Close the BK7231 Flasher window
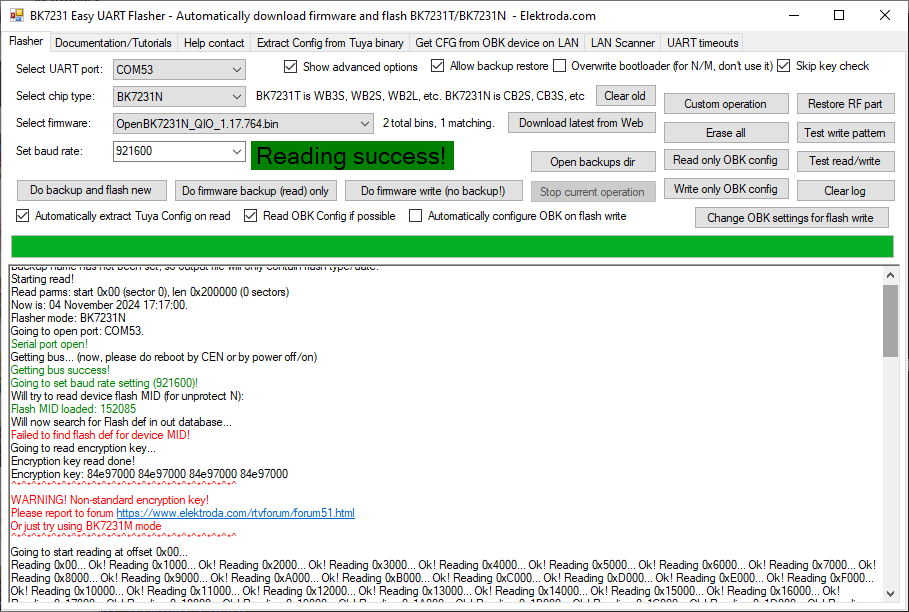The width and height of the screenshot is (909, 612). 885,16
